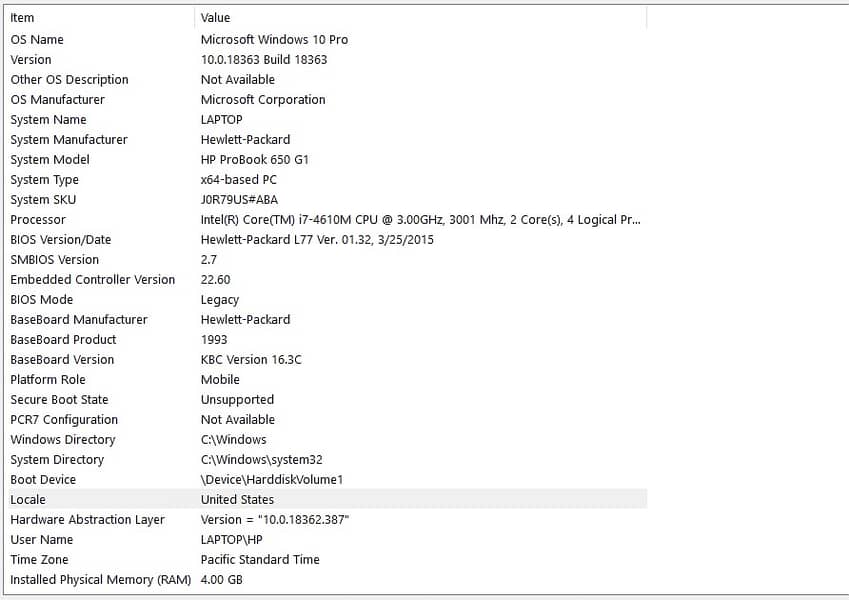849x600 pixels.
Task: Select the Version row
Action: (x=31, y=60)
